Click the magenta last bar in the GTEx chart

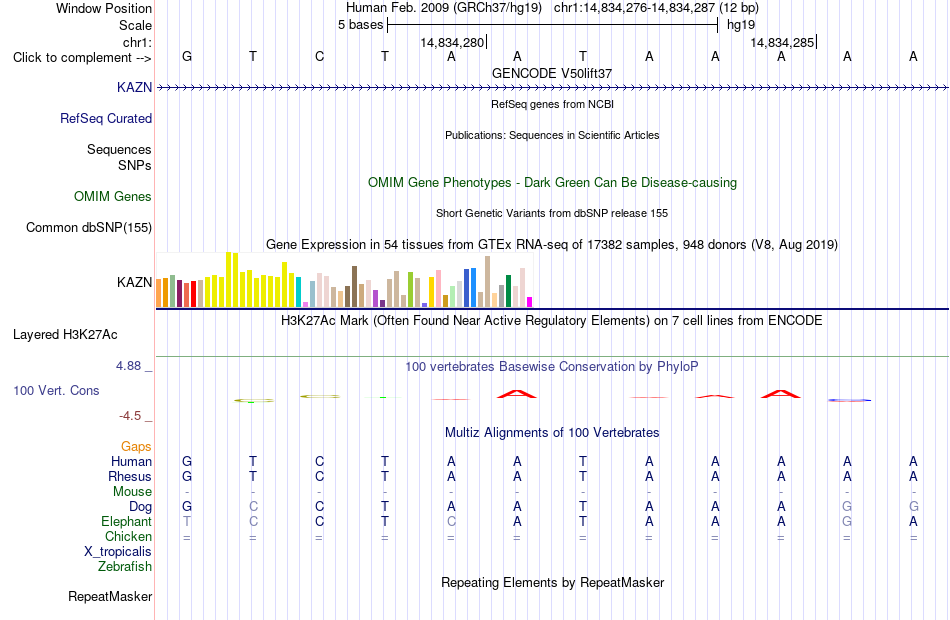(x=530, y=302)
